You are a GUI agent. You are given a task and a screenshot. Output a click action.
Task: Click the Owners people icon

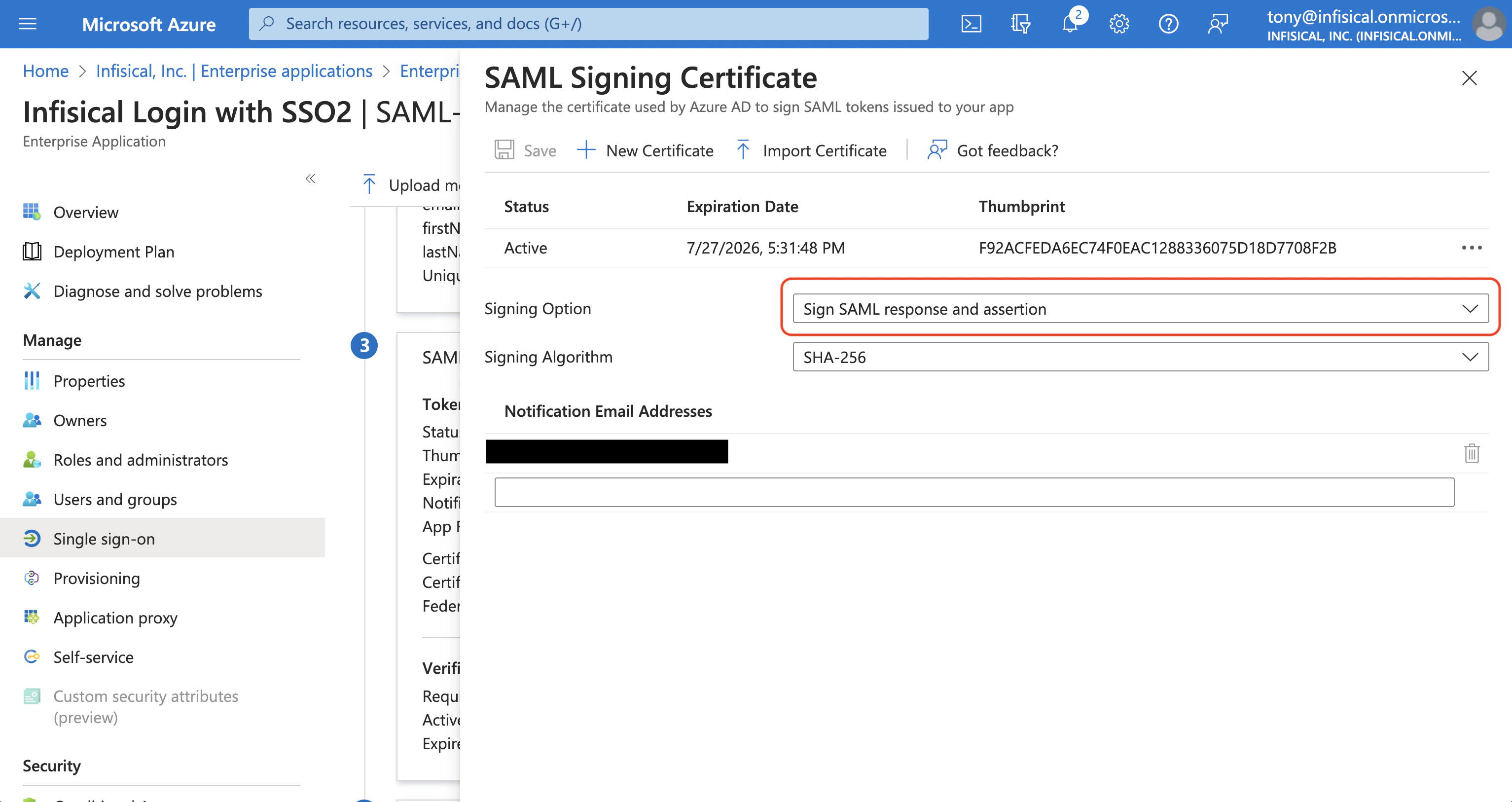(32, 420)
